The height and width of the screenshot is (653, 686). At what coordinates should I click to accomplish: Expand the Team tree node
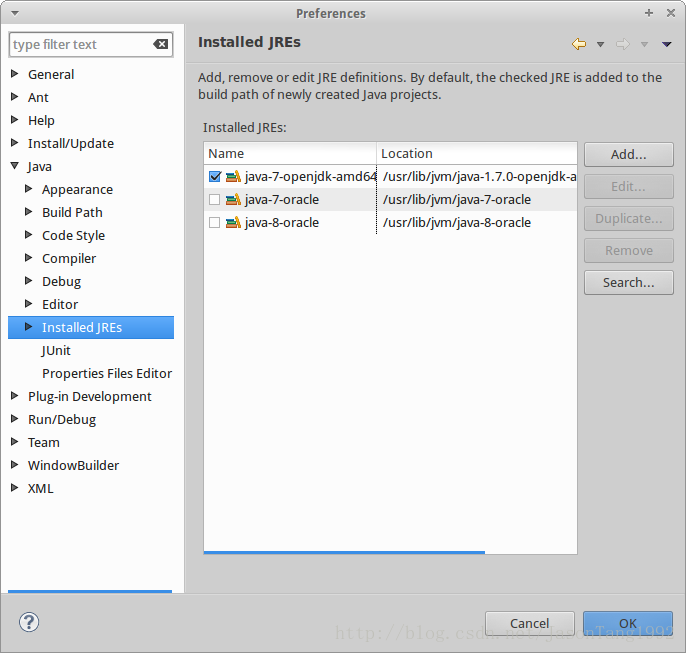pyautogui.click(x=14, y=441)
